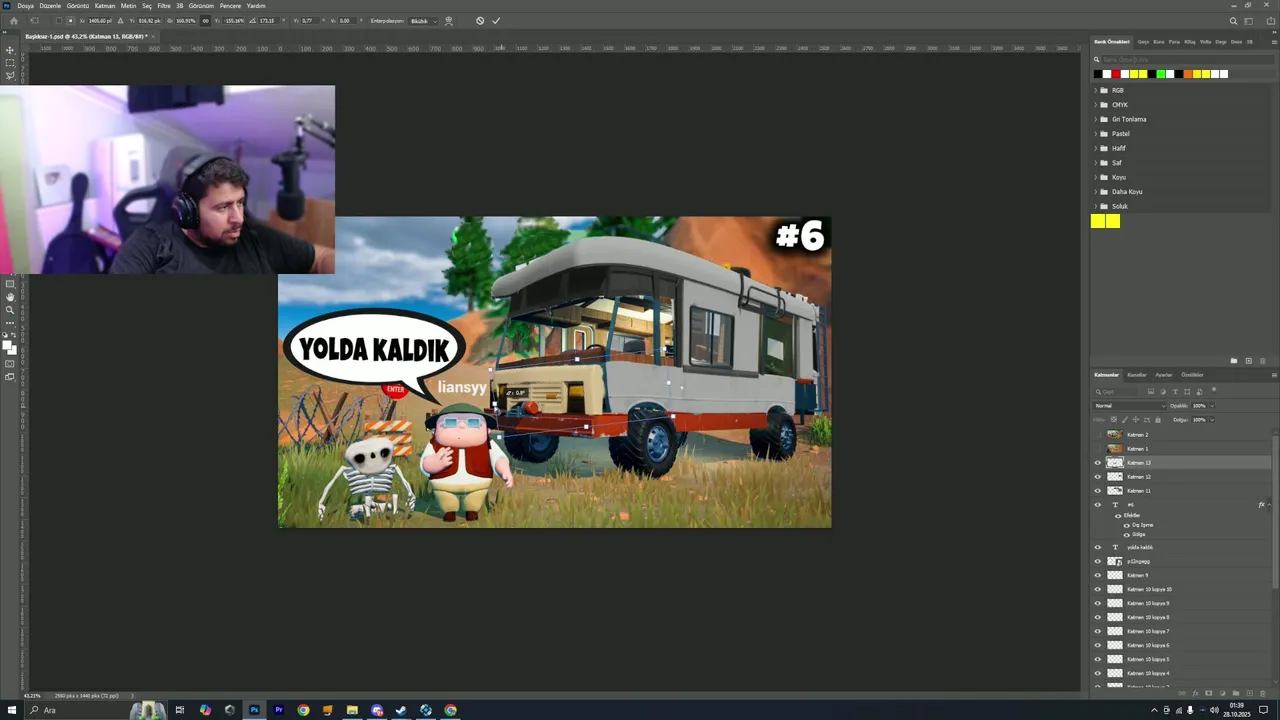Viewport: 1280px width, 720px height.
Task: Hide the Katman 13 layer
Action: pos(1097,463)
